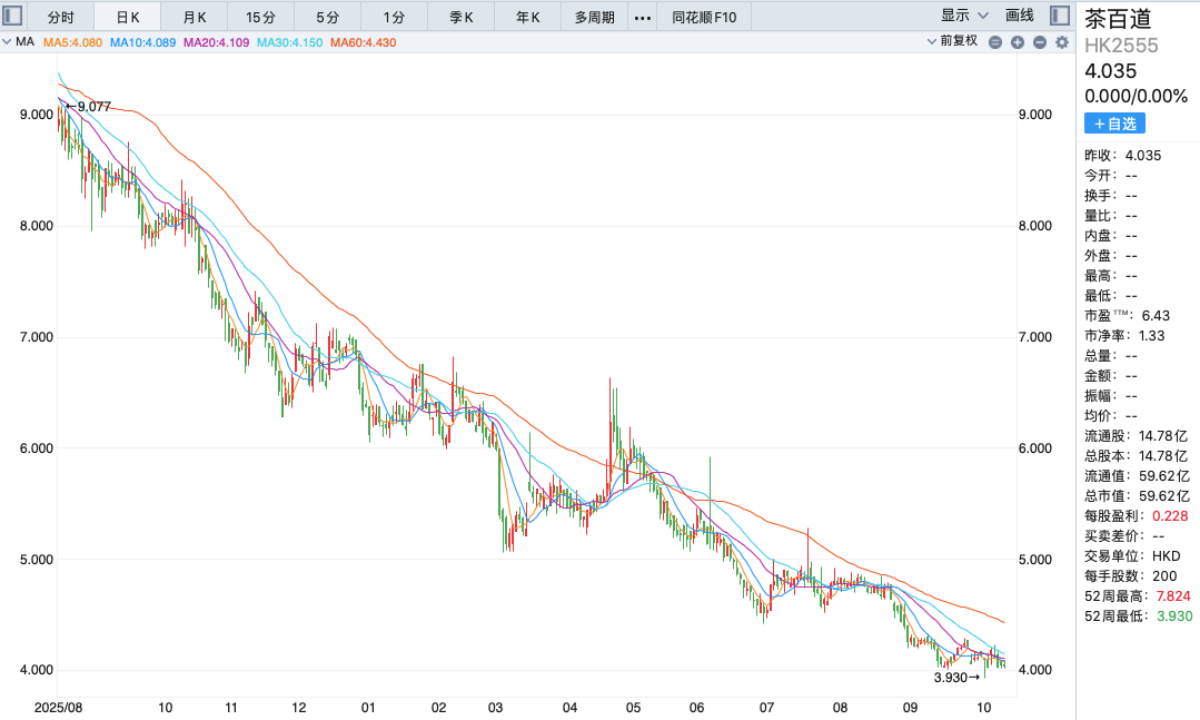
Task: Click the first minus circle icon
Action: (x=995, y=42)
